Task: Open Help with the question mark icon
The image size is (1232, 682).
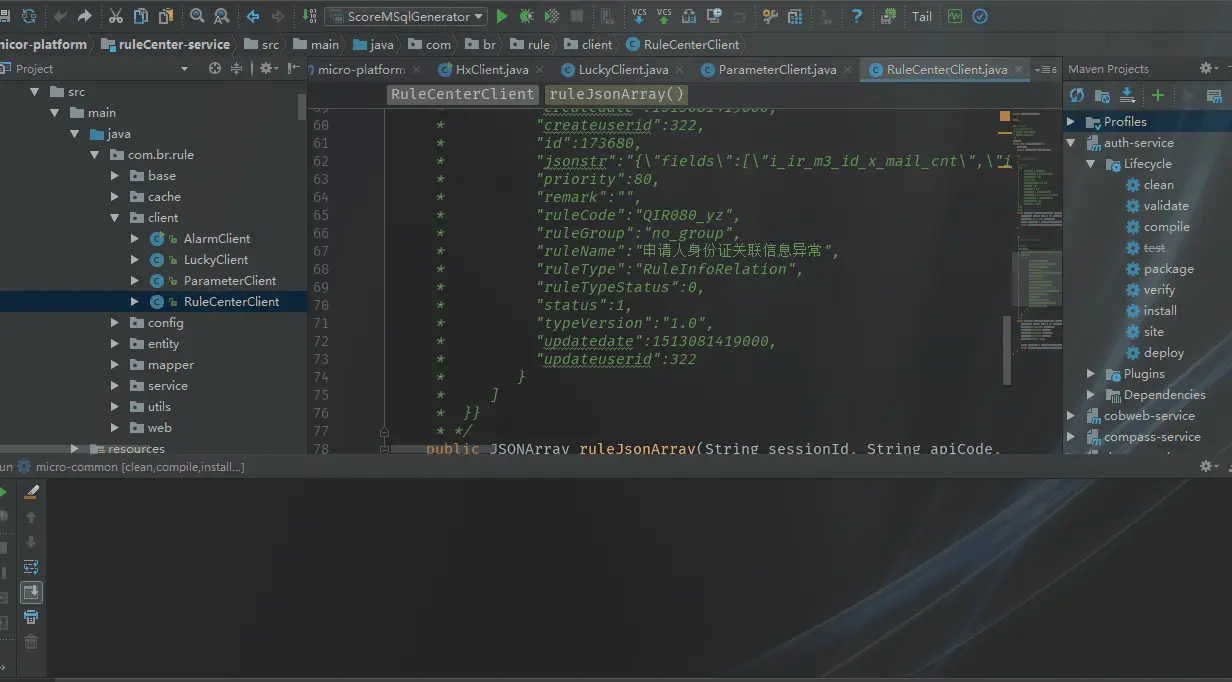Action: pos(857,16)
